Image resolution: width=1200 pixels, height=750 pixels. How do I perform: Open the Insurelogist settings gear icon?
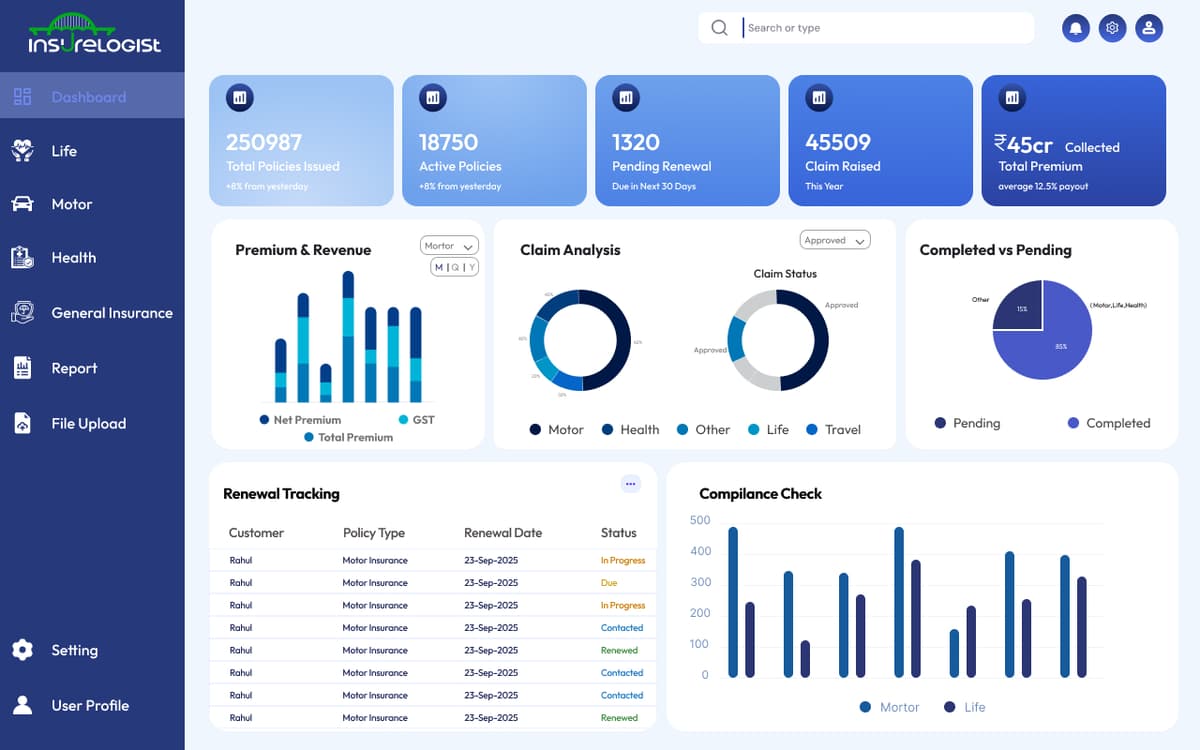tap(1112, 27)
